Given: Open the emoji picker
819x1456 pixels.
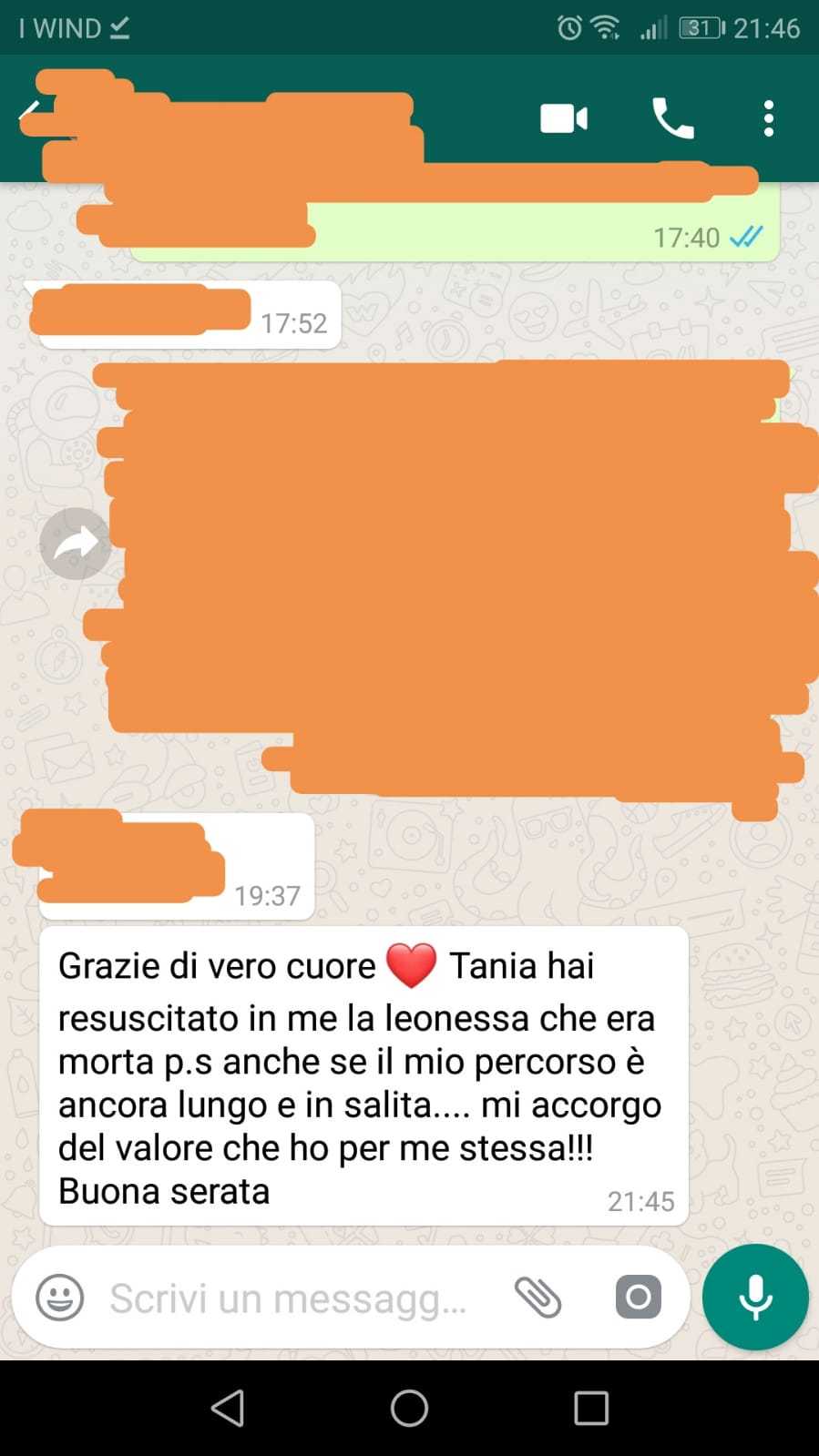Looking at the screenshot, I should (60, 1298).
